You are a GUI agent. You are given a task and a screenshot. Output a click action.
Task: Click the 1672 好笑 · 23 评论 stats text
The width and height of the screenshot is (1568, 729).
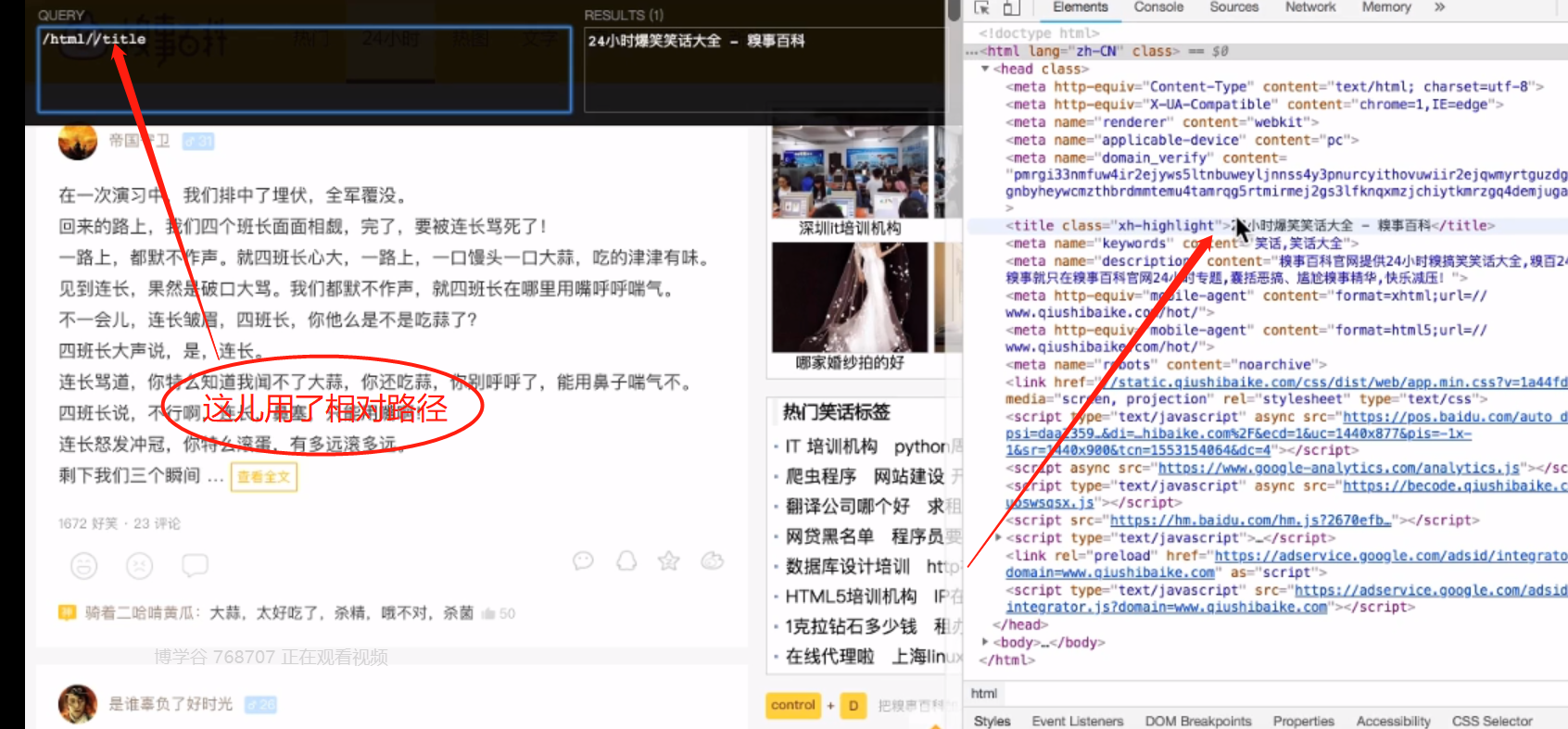coord(120,523)
